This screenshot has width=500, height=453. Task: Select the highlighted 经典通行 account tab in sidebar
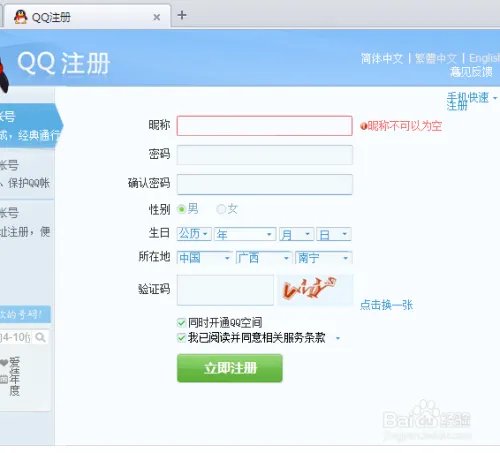tap(30, 126)
